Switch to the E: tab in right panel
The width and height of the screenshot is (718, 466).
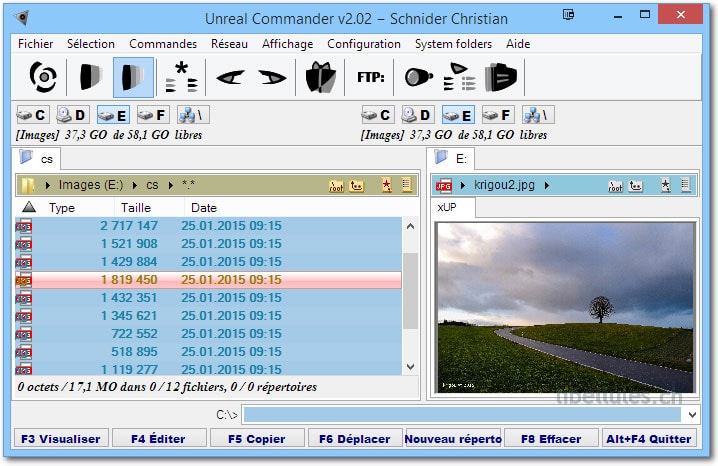(451, 159)
